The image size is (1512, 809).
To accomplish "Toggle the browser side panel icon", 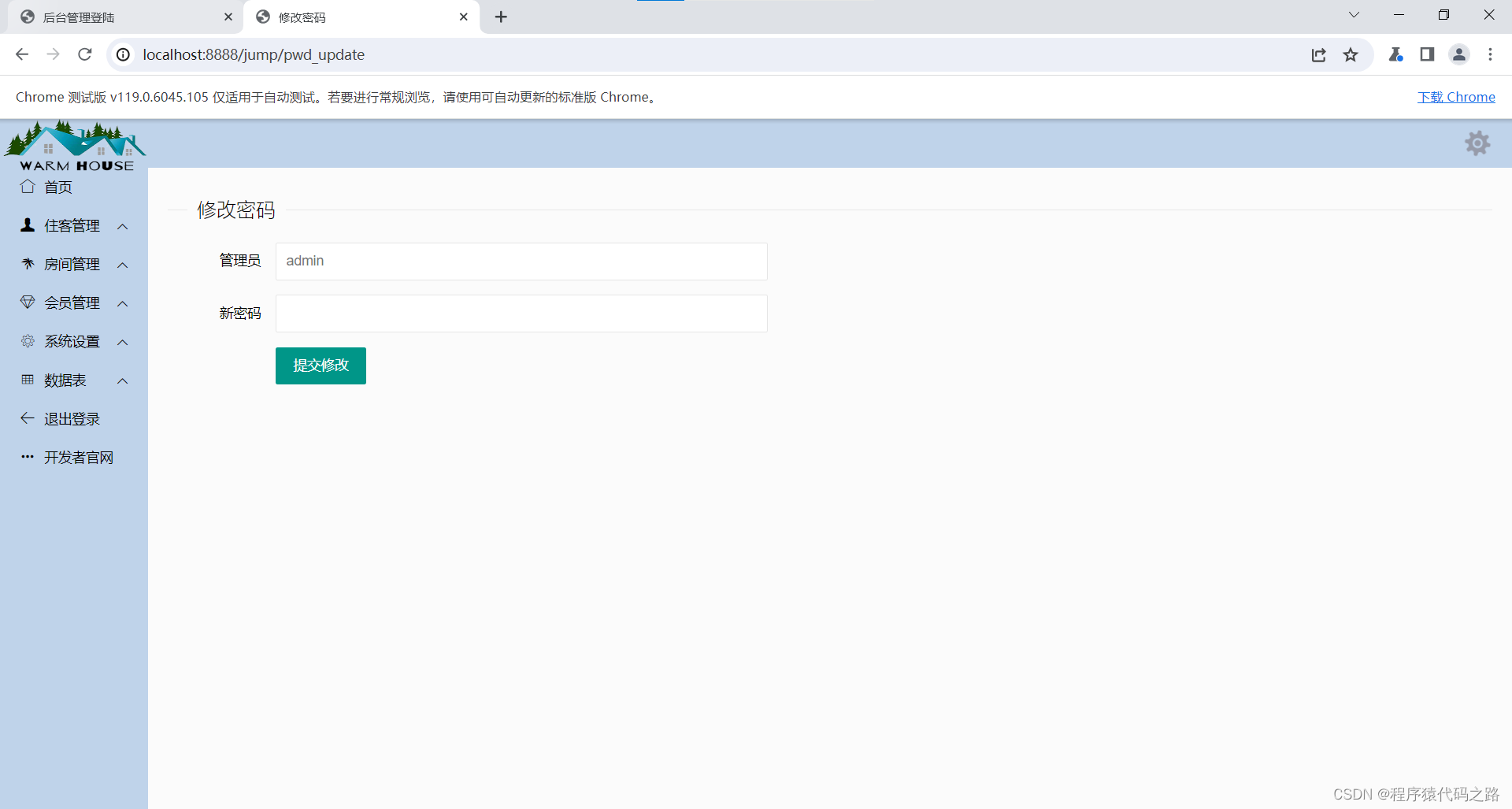I will (x=1427, y=54).
